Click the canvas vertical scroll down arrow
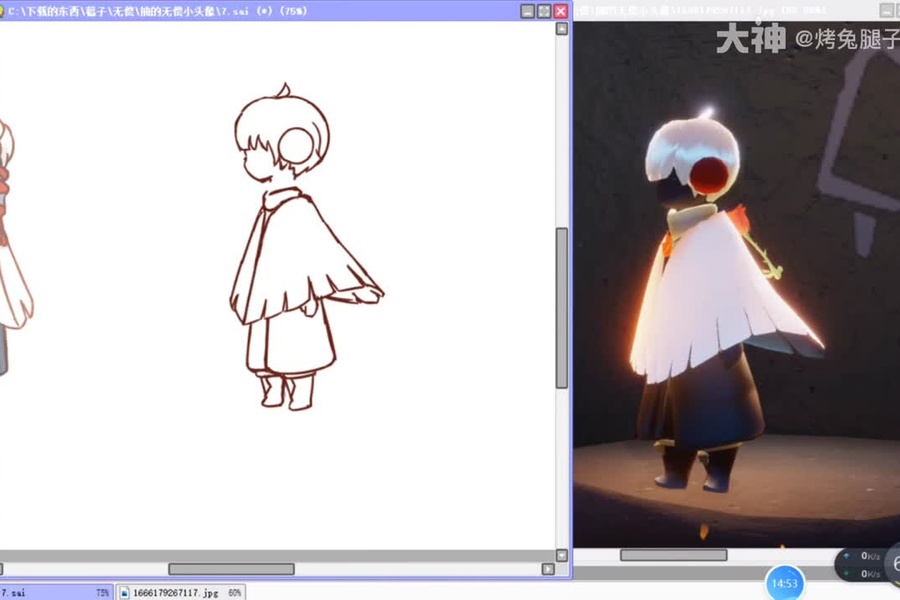Image resolution: width=900 pixels, height=600 pixels. (562, 555)
